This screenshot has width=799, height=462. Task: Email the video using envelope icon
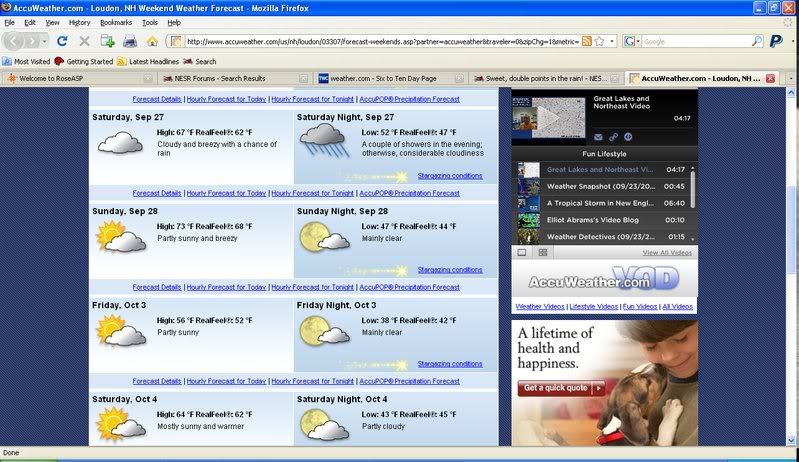click(x=598, y=137)
